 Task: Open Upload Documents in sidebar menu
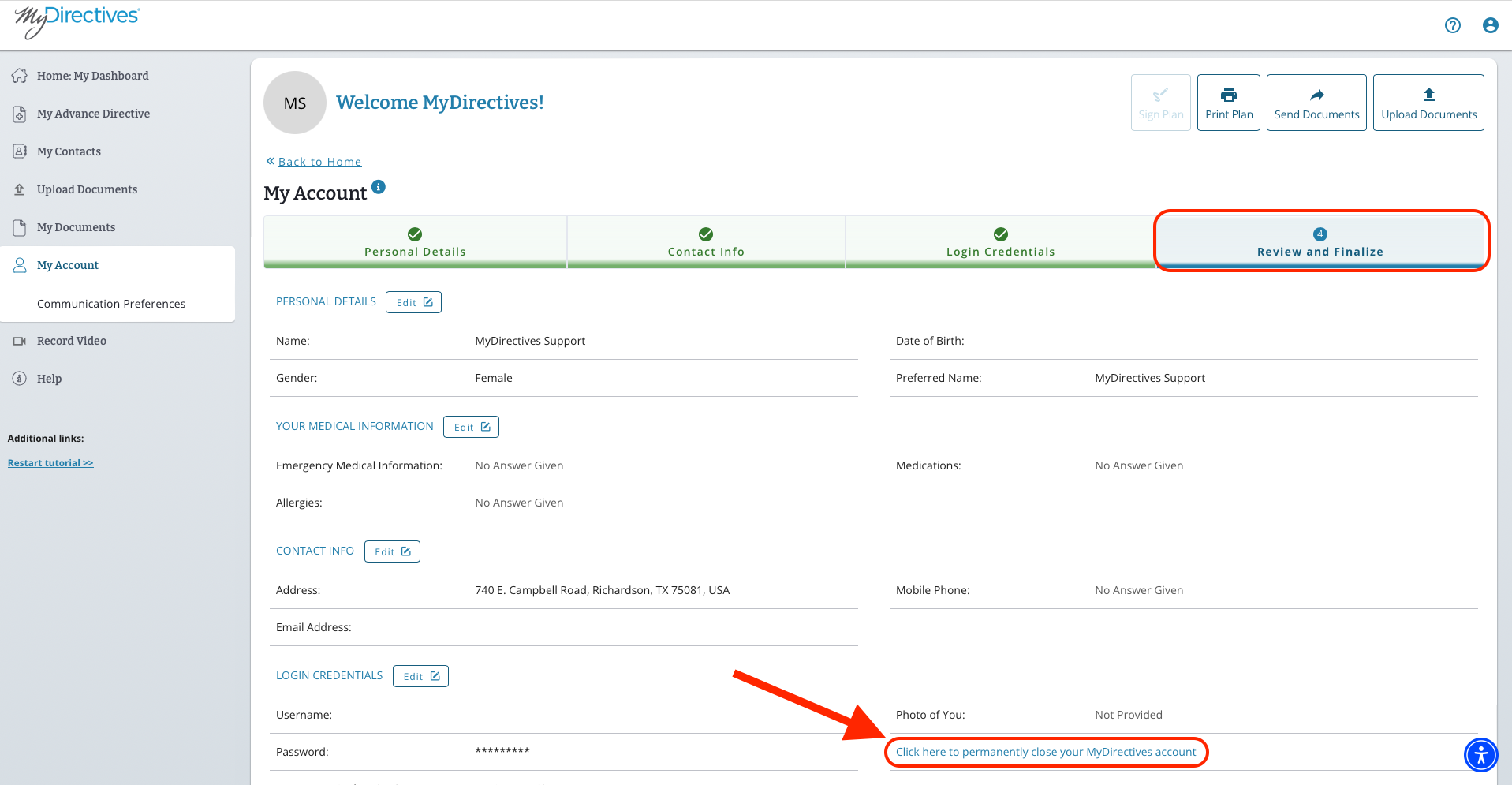87,189
